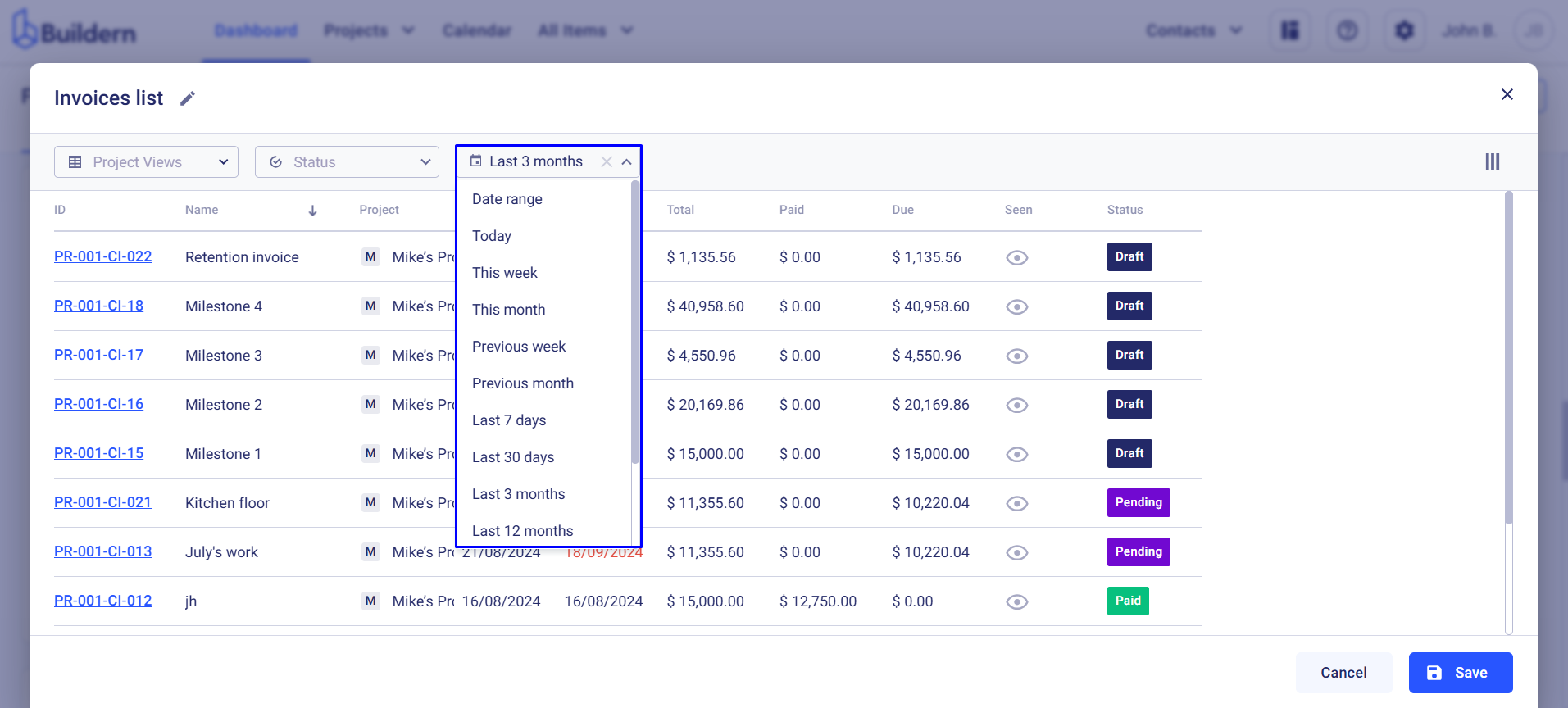Choose Last 3 months from list
1568x708 pixels.
pos(519,494)
